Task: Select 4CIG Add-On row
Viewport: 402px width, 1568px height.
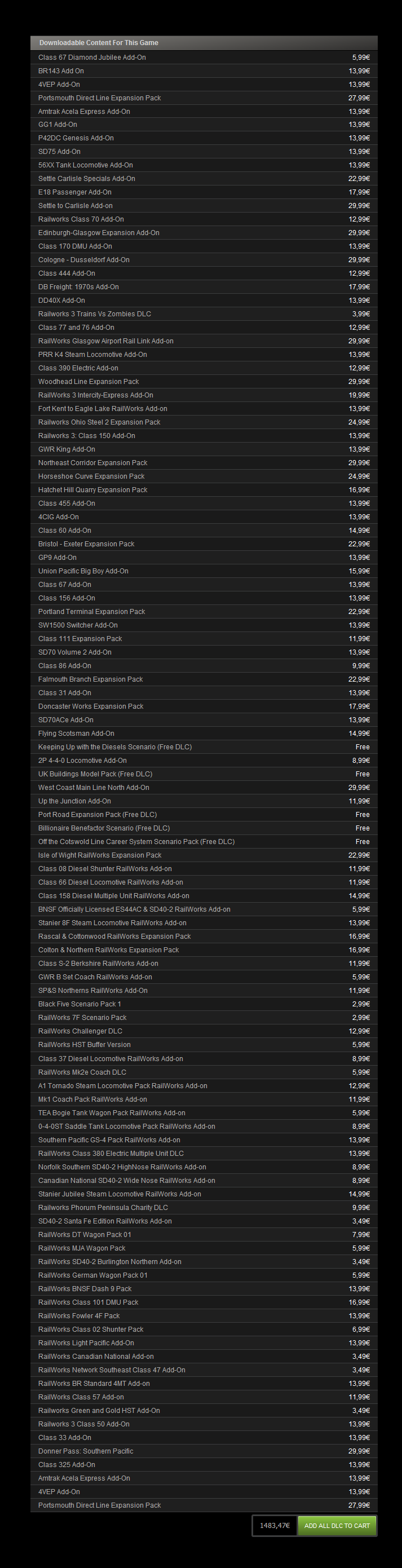Action: (x=204, y=517)
